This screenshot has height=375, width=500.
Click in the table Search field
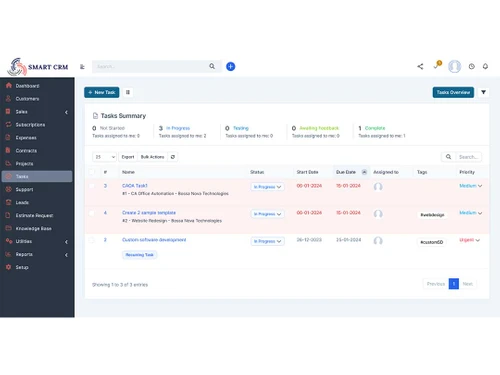[x=468, y=157]
